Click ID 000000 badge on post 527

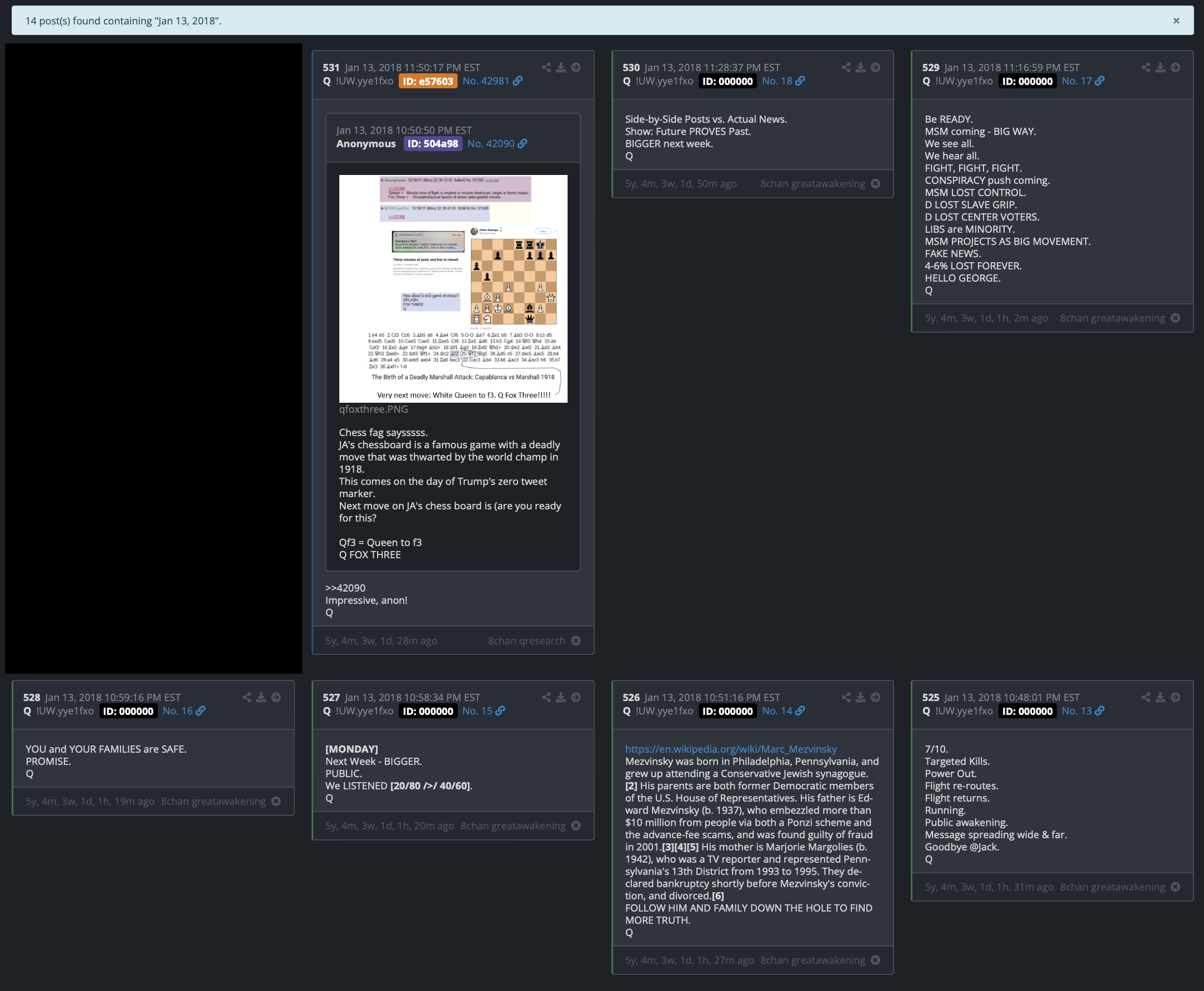(x=428, y=710)
